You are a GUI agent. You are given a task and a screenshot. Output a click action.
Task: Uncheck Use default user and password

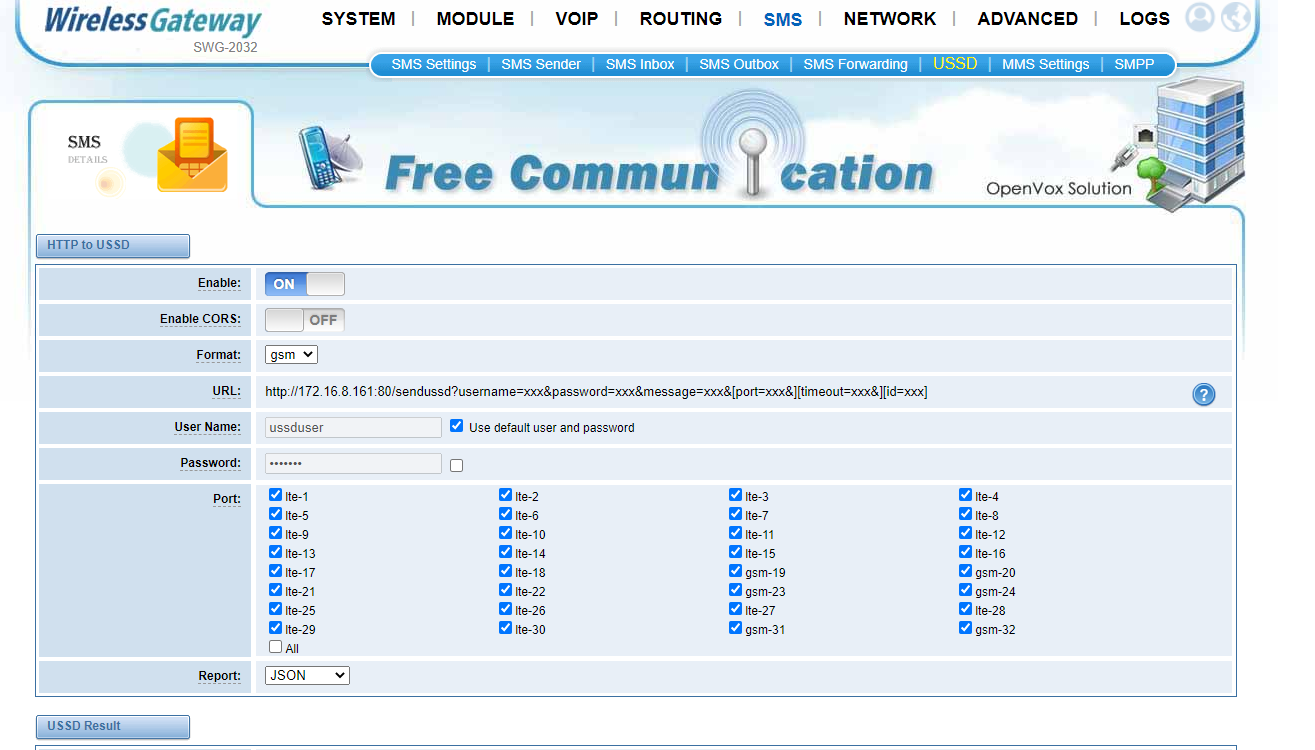(457, 426)
